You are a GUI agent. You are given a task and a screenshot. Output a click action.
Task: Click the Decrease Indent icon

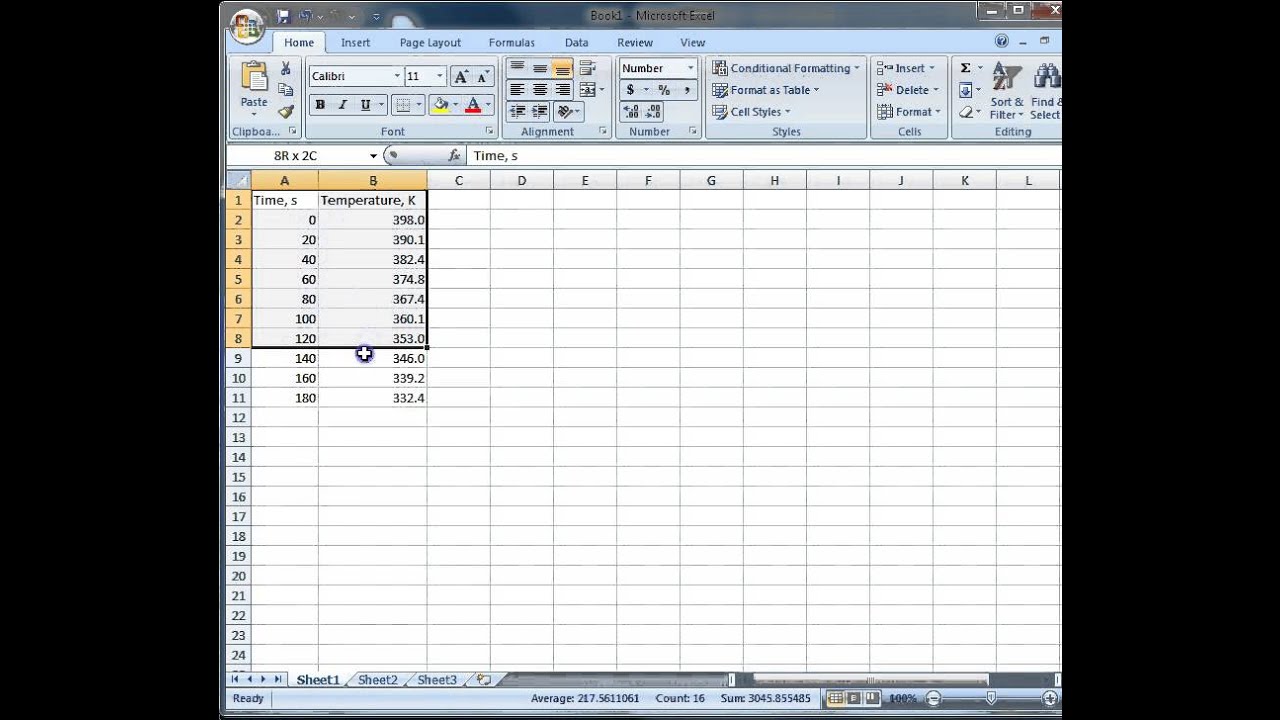[517, 112]
